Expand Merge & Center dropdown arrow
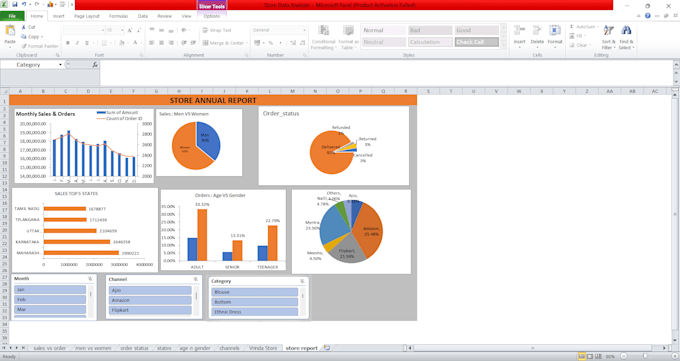Viewport: 680px width, 361px height. [x=247, y=43]
